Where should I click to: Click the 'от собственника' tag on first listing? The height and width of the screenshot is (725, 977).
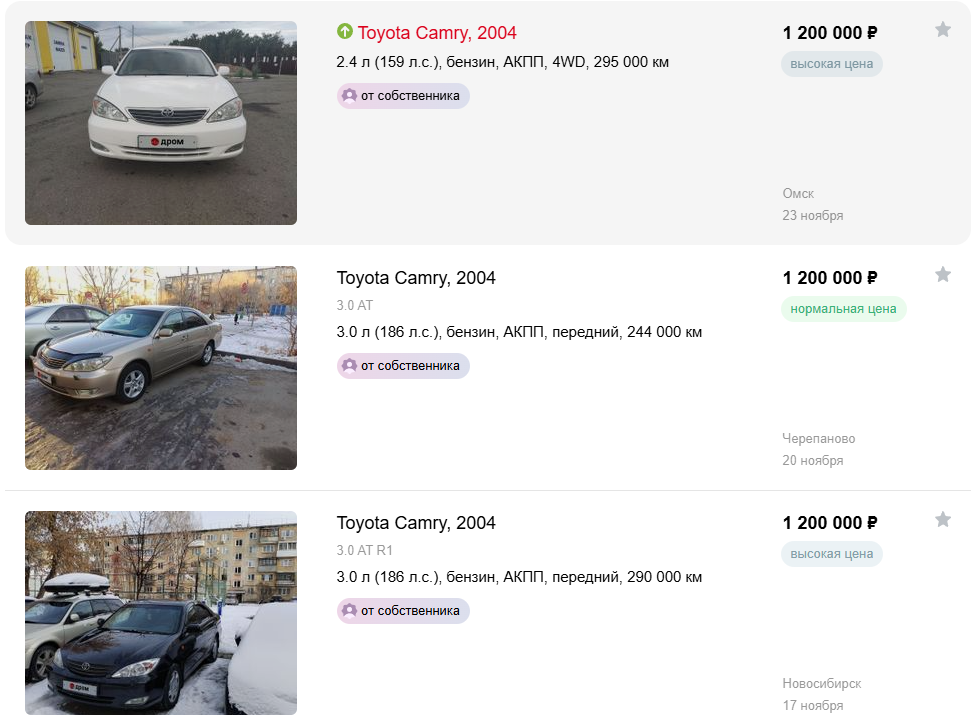click(x=403, y=96)
